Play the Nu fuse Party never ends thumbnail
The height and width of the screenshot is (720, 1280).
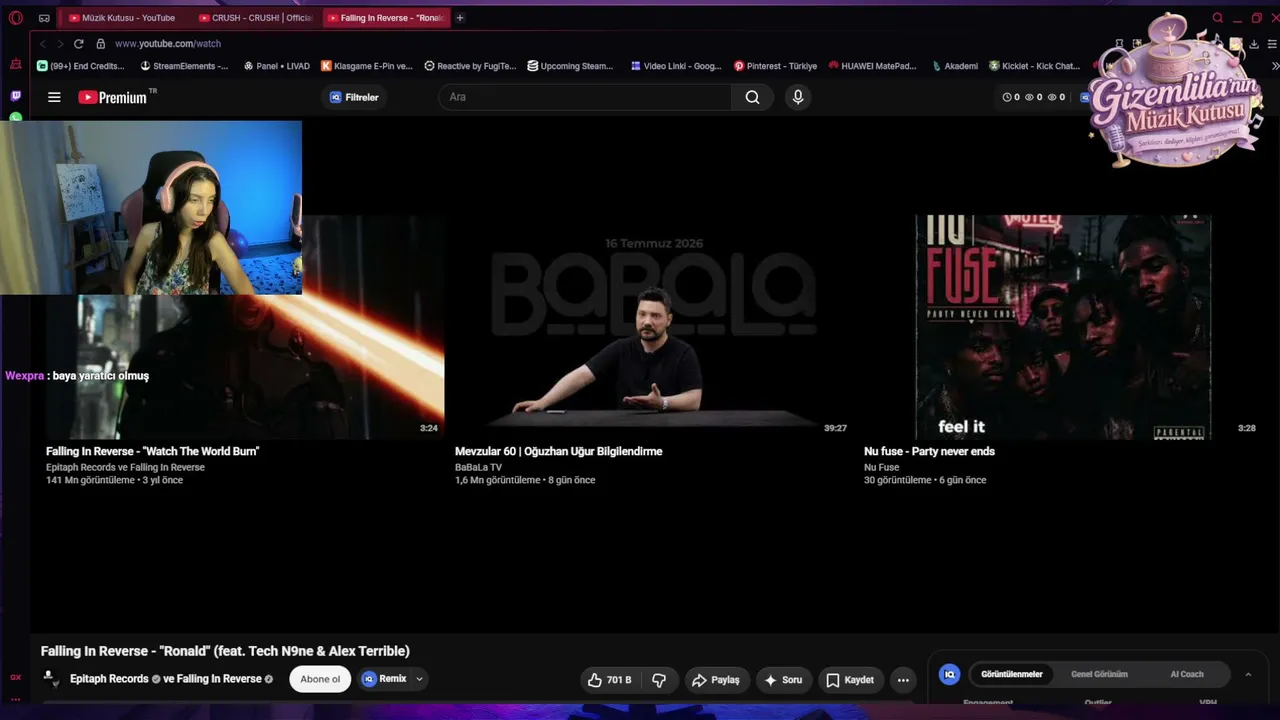[x=1063, y=328]
